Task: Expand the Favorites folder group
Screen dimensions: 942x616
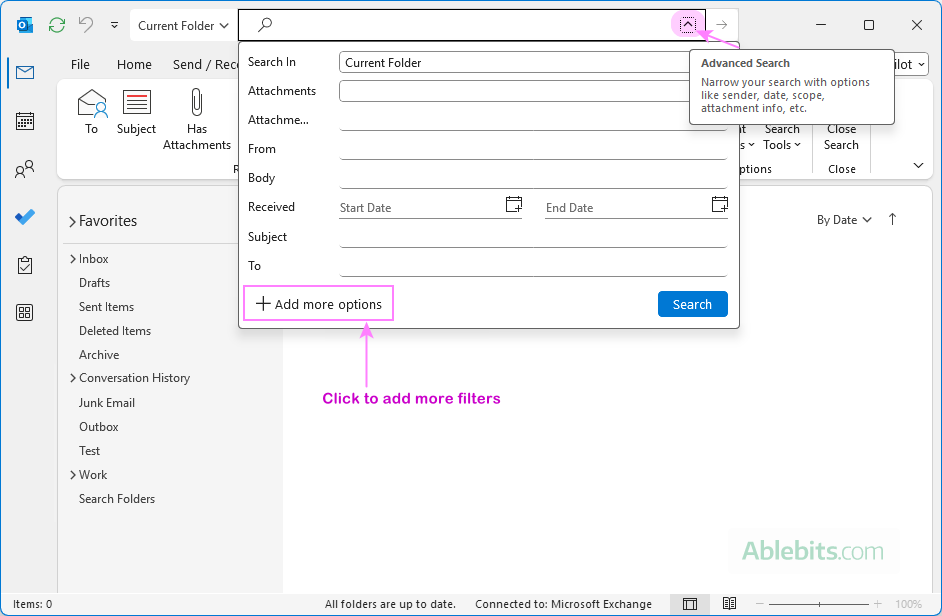Action: (x=73, y=222)
